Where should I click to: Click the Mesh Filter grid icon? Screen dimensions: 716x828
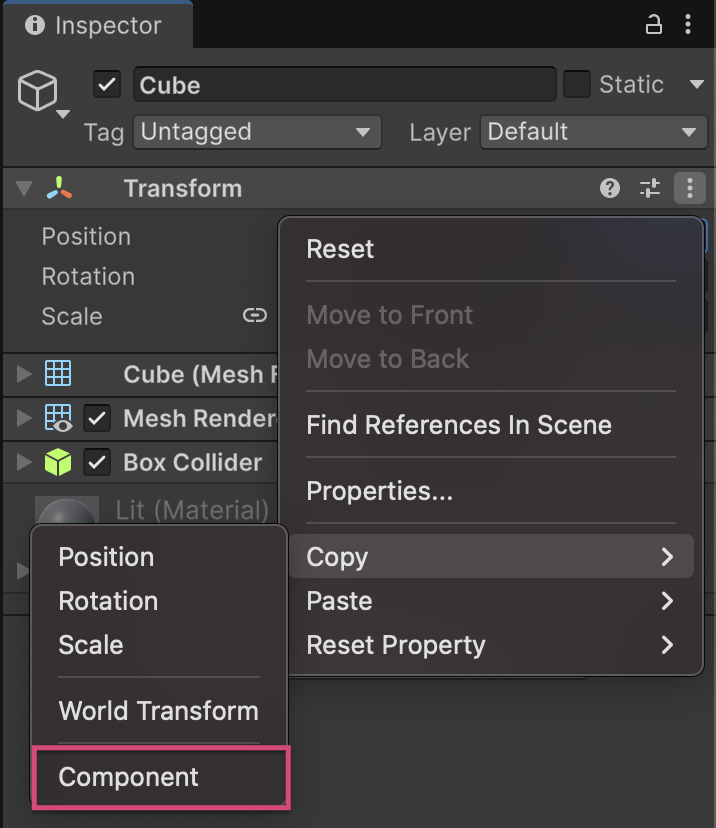click(x=58, y=374)
